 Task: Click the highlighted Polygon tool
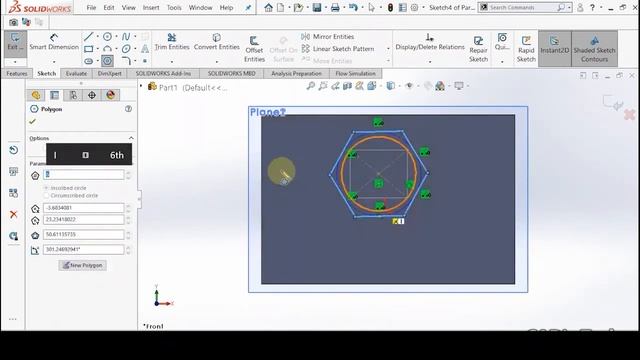107,61
